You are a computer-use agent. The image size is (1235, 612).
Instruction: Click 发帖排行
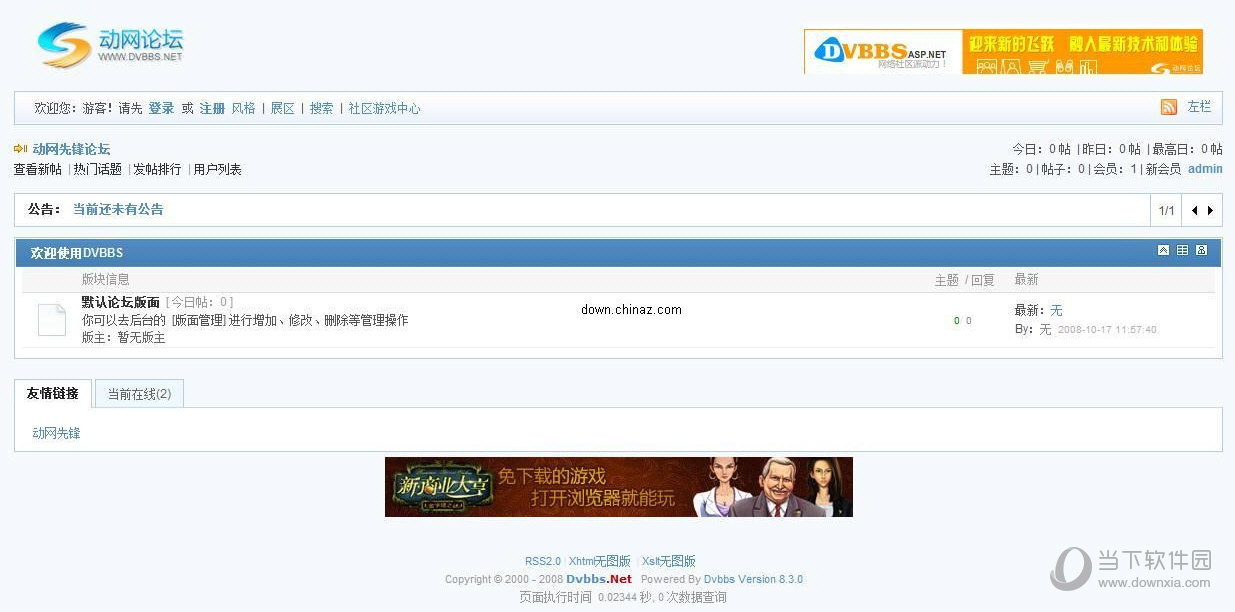tap(158, 169)
